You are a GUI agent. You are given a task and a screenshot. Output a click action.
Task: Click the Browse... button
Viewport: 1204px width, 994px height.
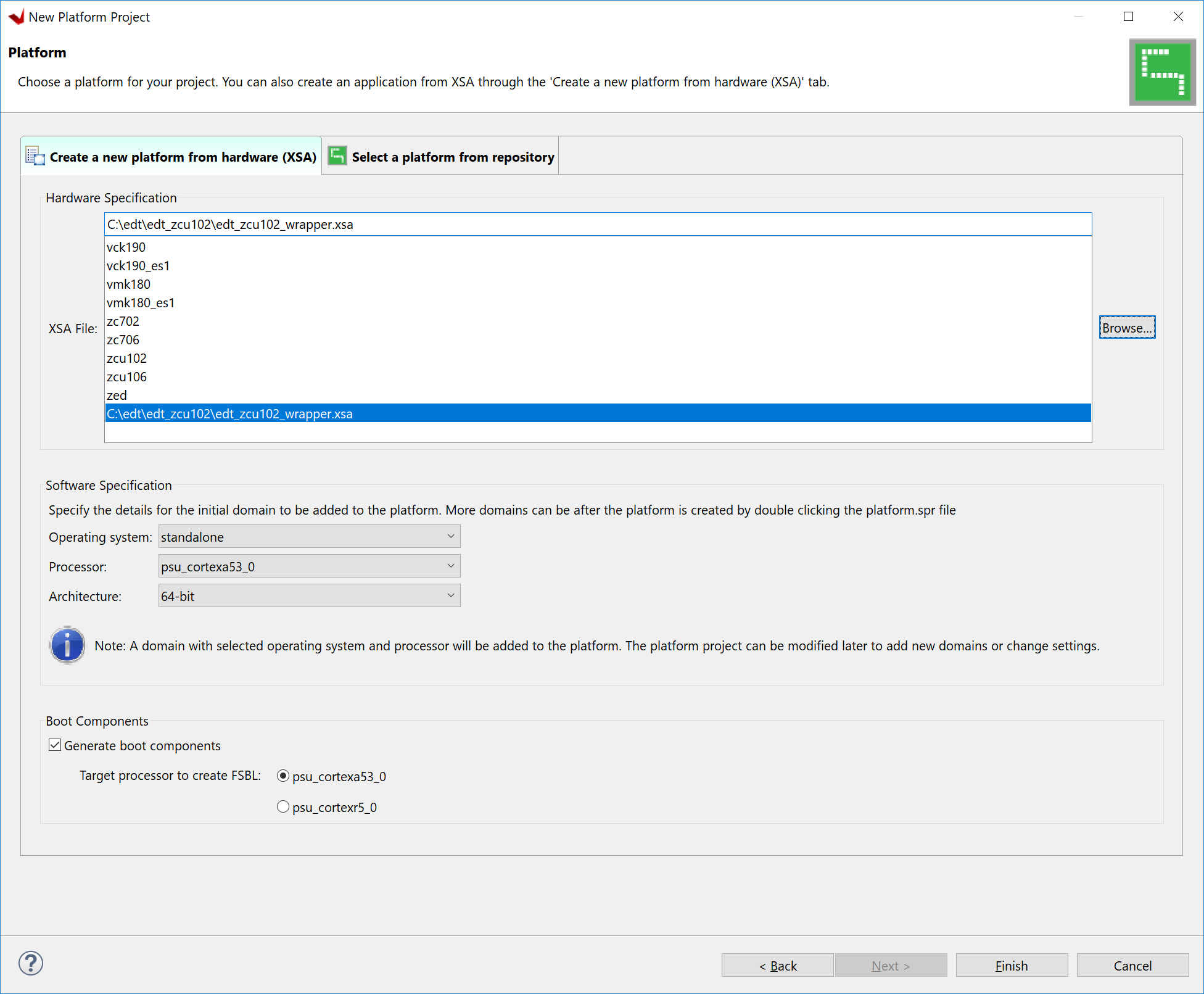(x=1127, y=328)
